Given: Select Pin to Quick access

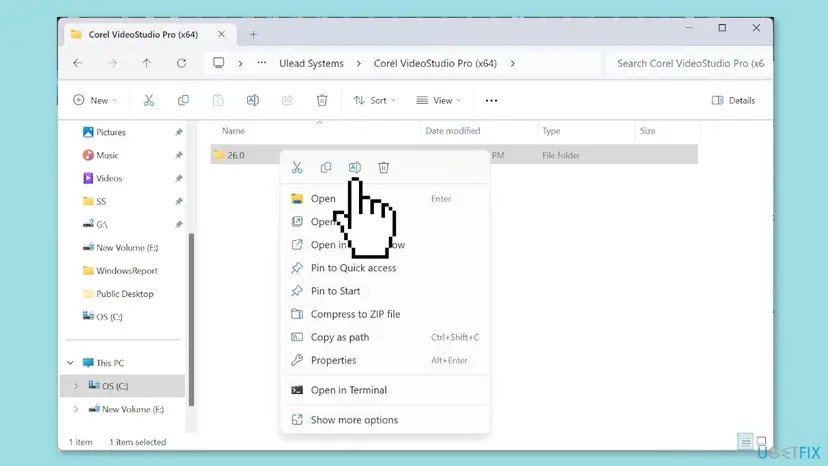Looking at the screenshot, I should point(384,268).
